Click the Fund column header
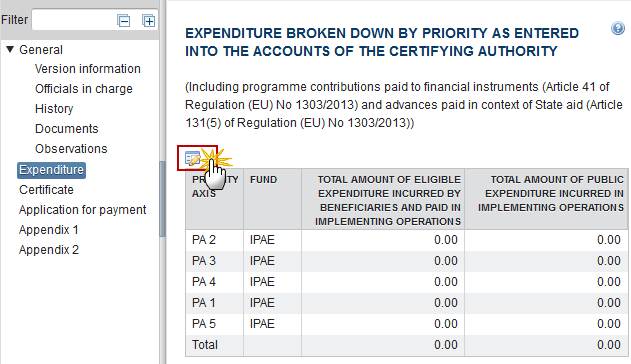 (272, 199)
